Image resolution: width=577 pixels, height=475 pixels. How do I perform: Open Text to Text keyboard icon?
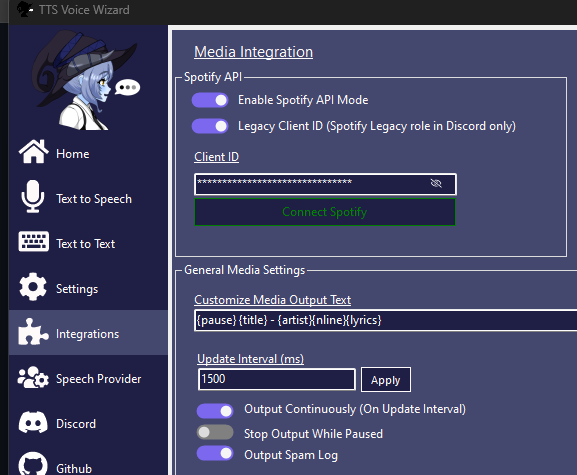[33, 242]
